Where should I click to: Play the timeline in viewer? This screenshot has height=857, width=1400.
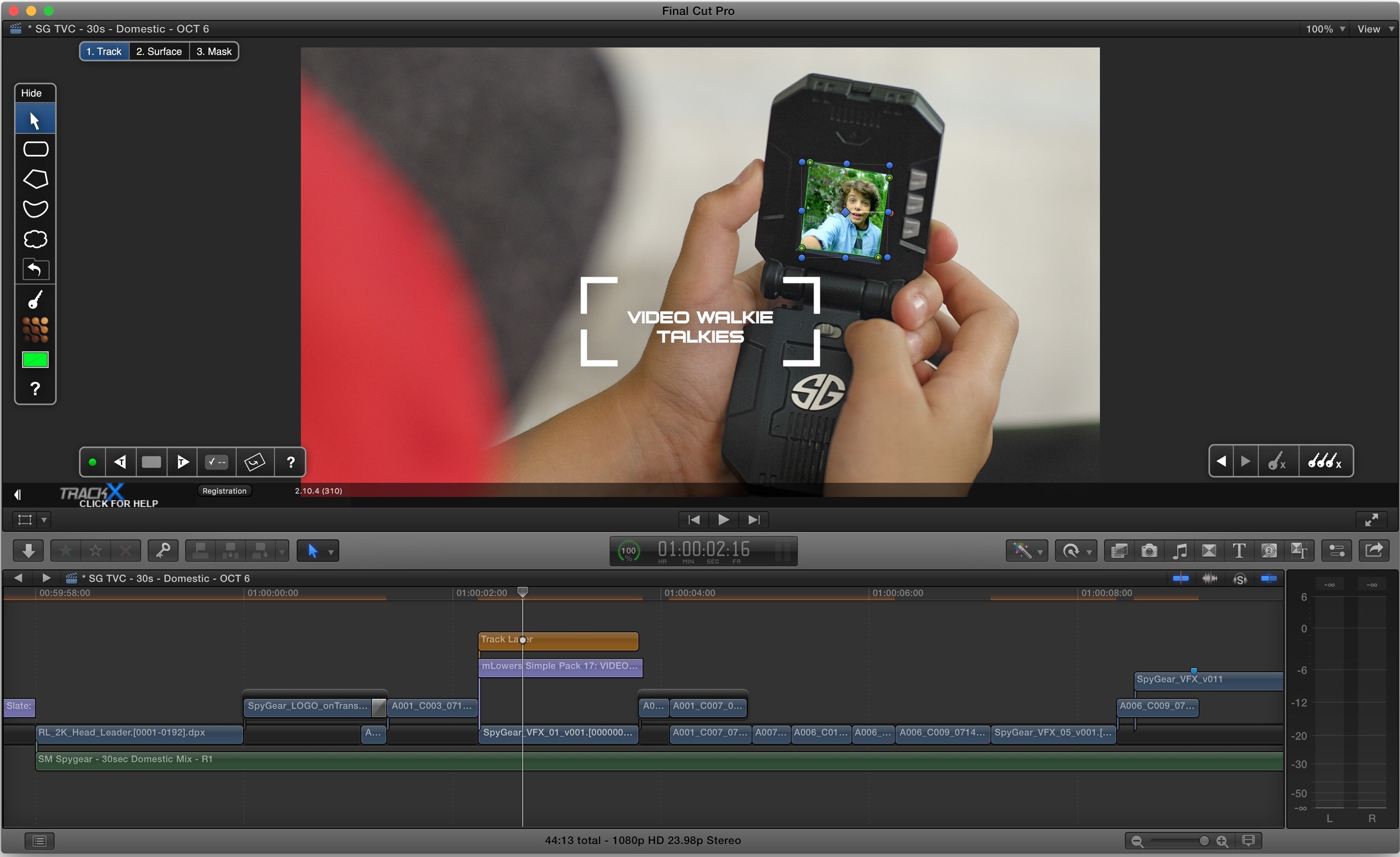(724, 519)
